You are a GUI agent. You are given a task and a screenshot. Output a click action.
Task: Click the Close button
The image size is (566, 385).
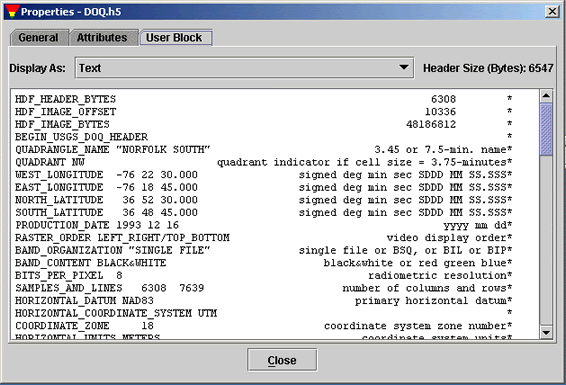tap(282, 360)
